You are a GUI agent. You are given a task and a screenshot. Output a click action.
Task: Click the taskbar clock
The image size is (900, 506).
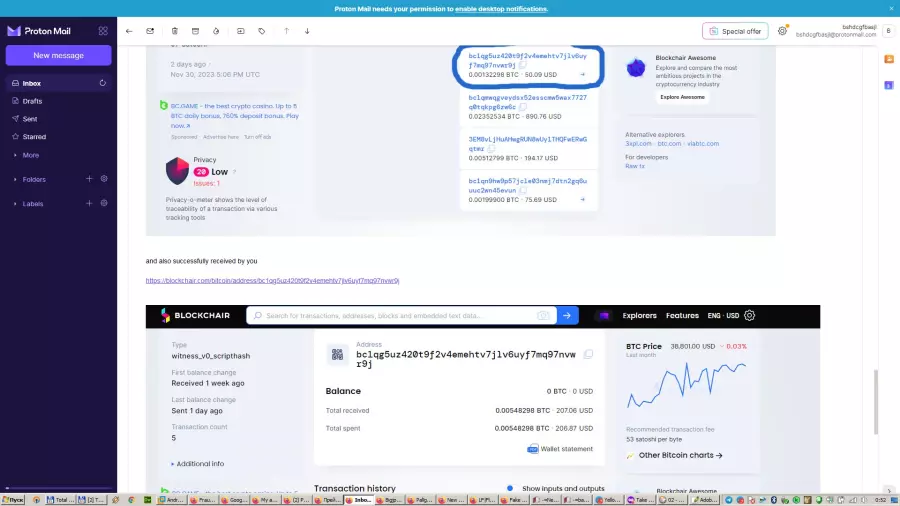point(880,500)
